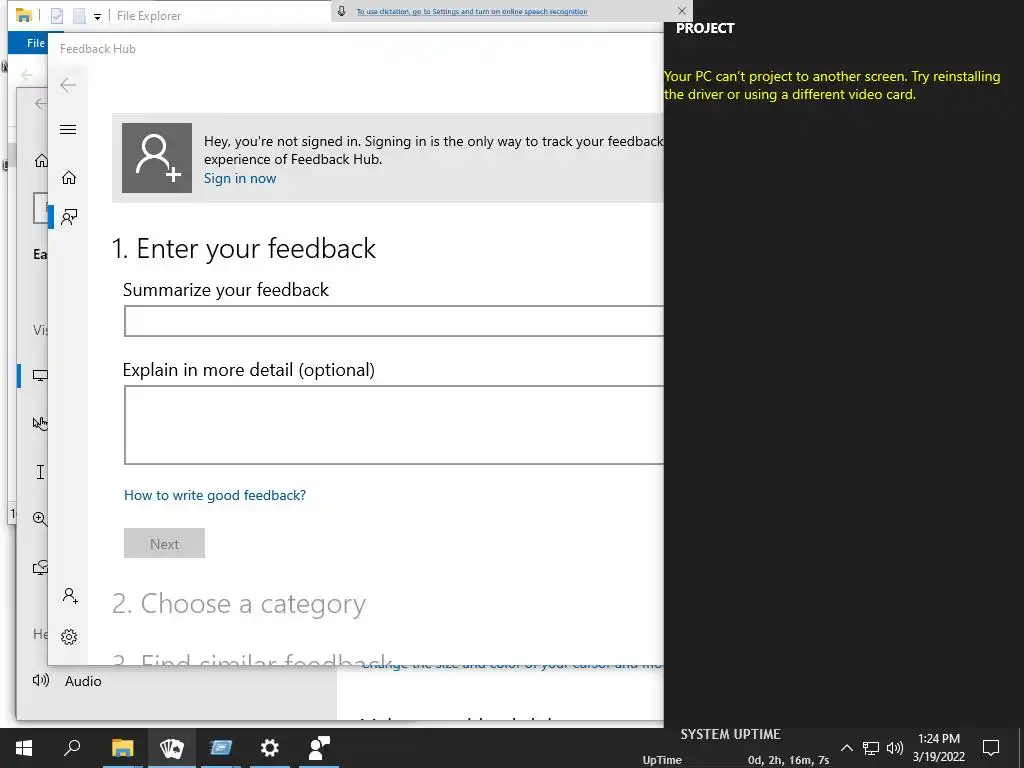
Task: Open taskbar search
Action: (72, 747)
